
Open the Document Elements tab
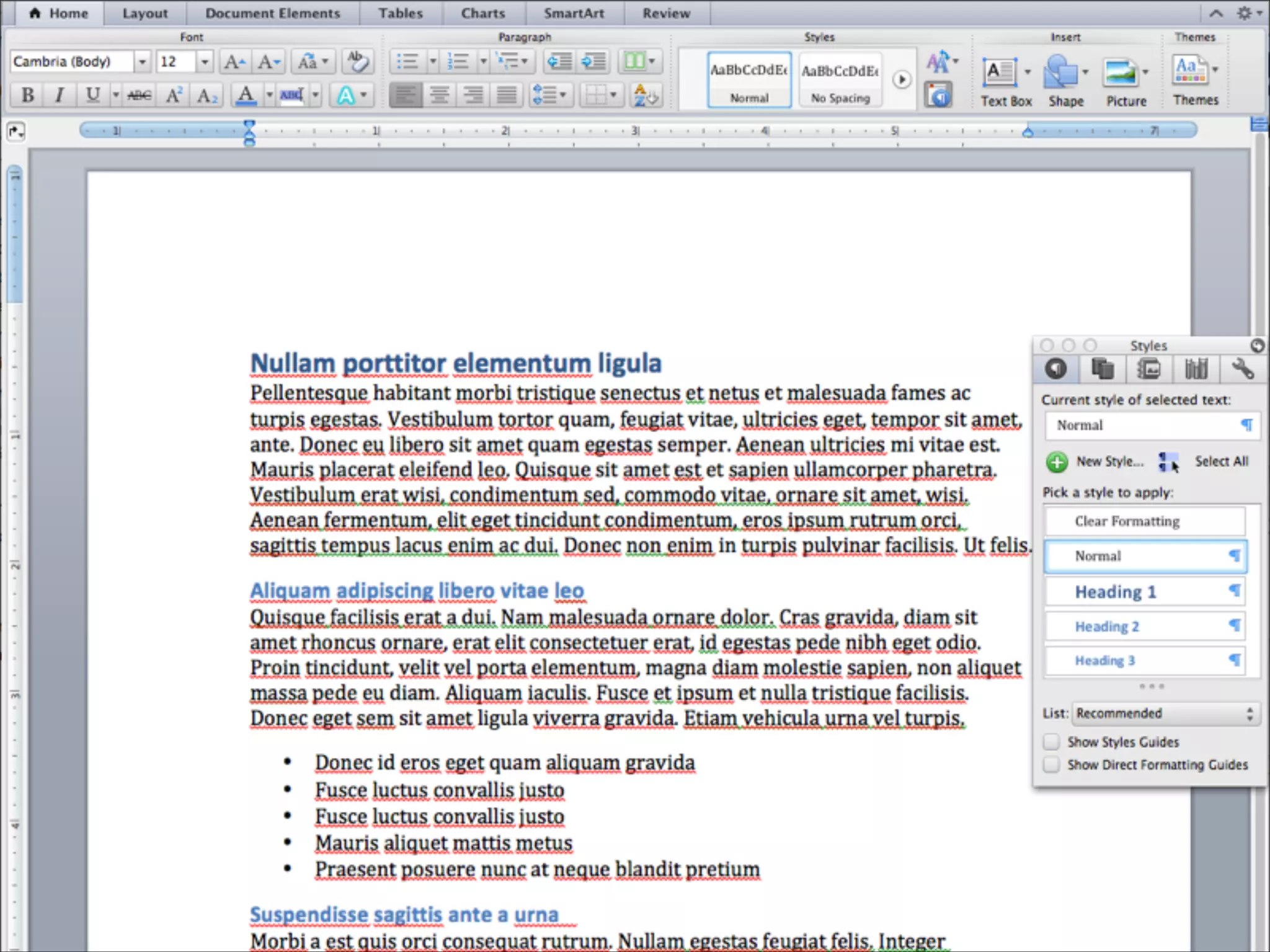coord(272,13)
